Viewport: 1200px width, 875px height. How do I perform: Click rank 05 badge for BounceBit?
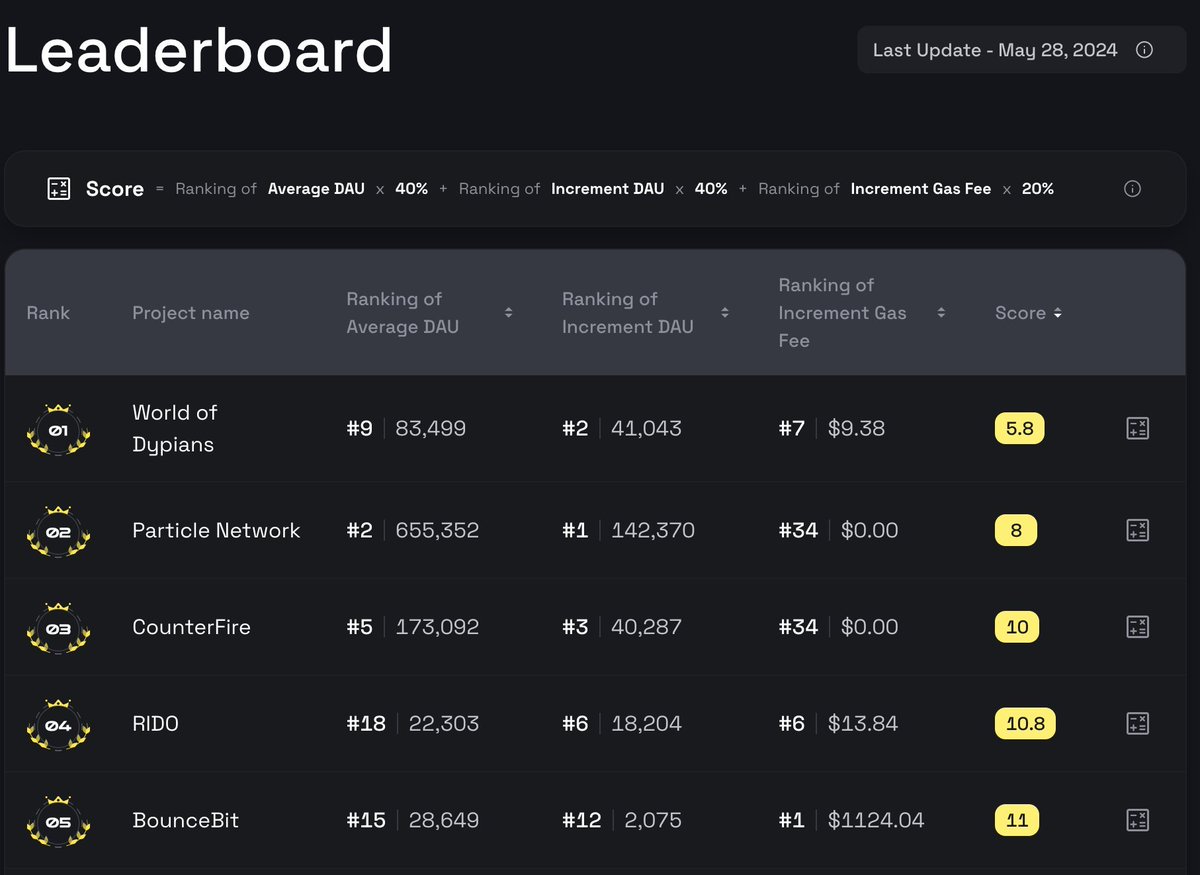tap(58, 821)
